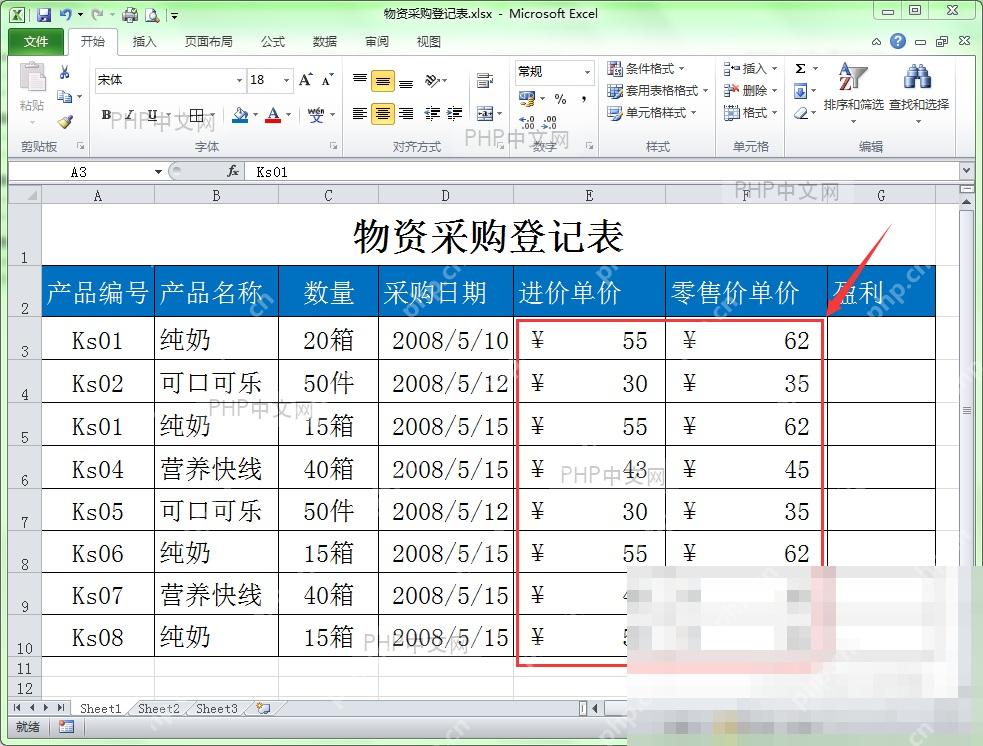Switch to the 公式 tab
983x746 pixels.
pyautogui.click(x=273, y=41)
